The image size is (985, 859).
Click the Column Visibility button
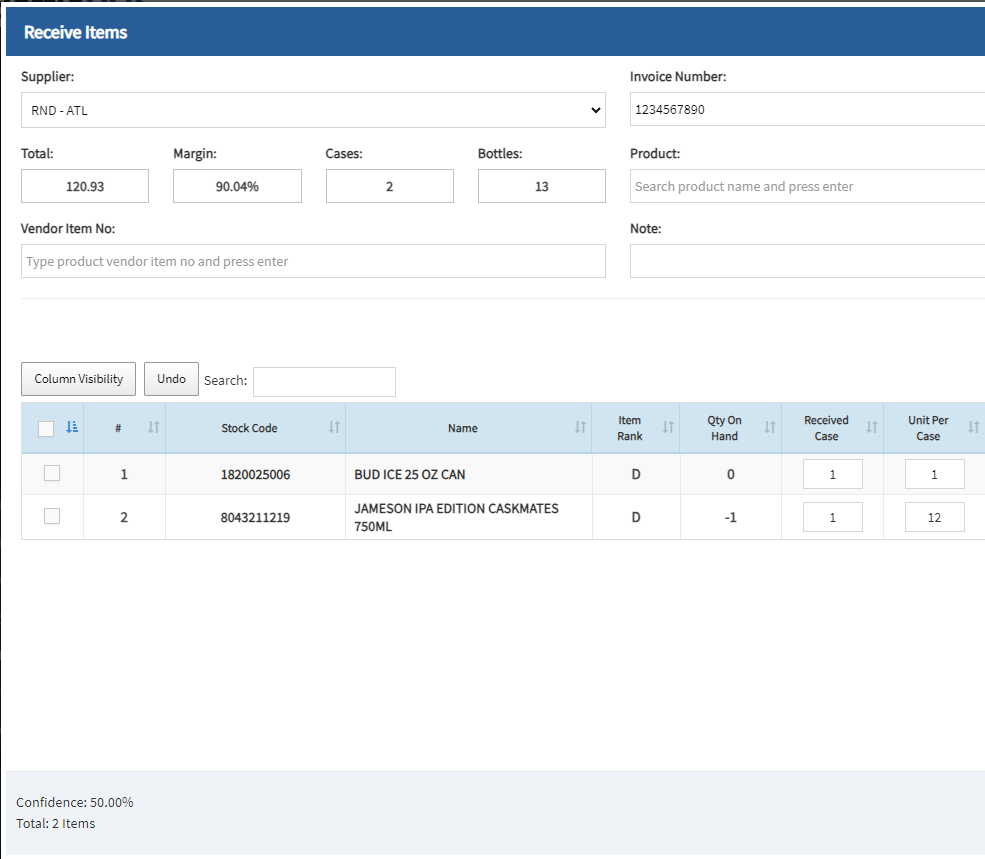(78, 378)
